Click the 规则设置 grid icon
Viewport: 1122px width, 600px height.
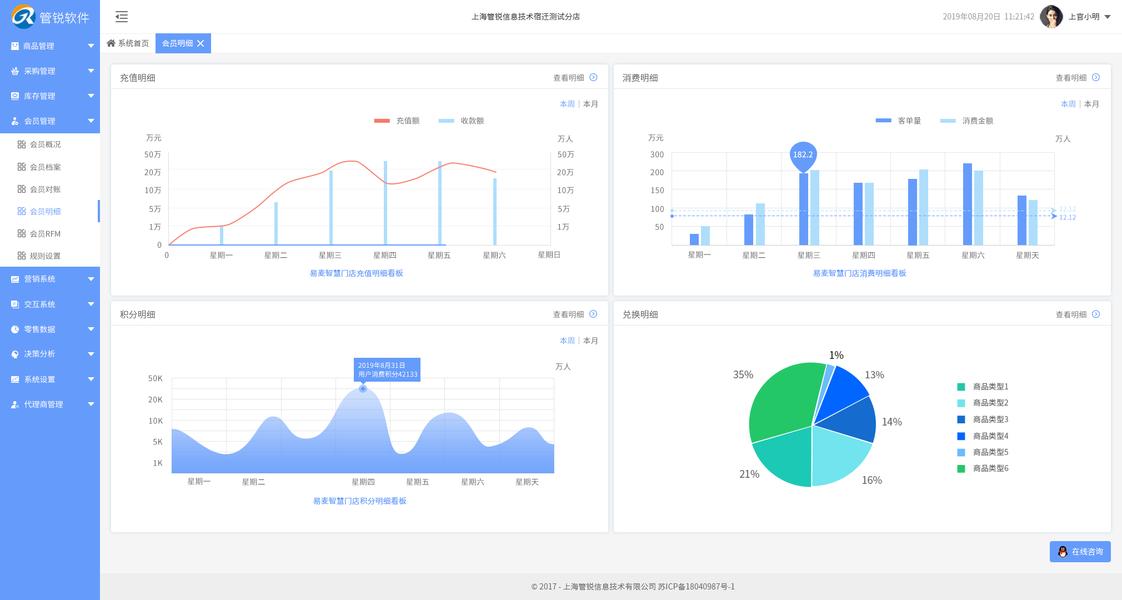21,255
